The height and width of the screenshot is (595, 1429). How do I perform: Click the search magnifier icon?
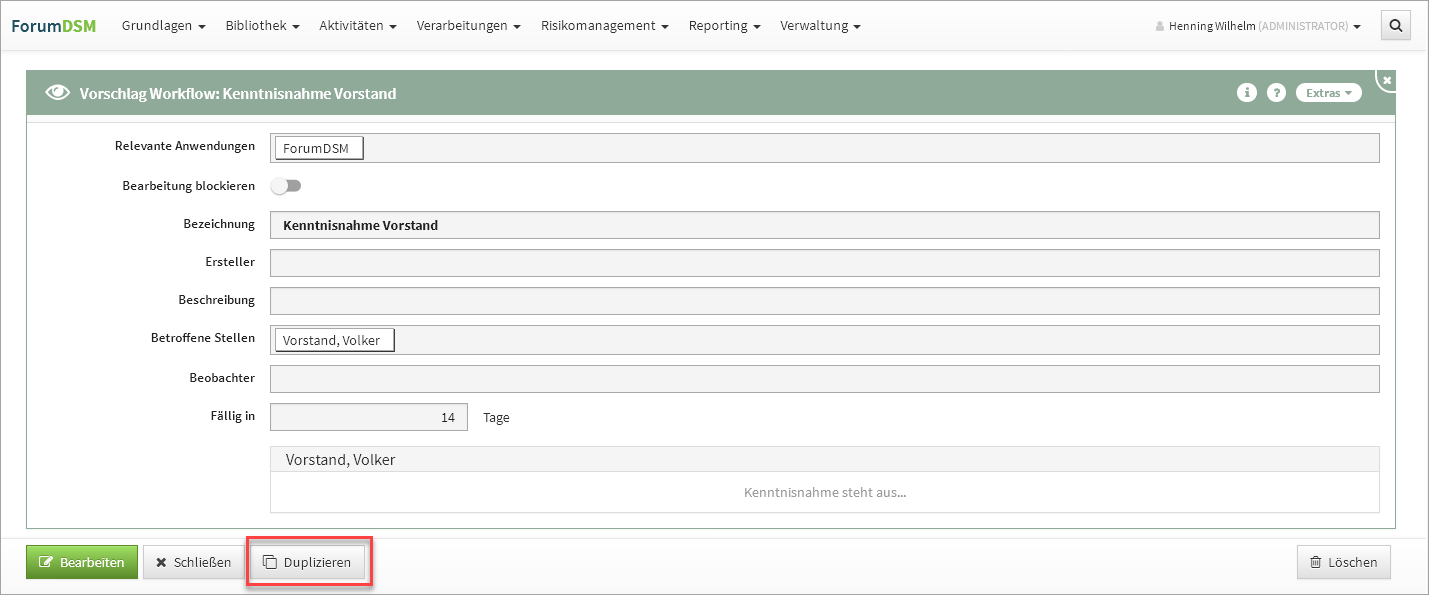point(1394,26)
